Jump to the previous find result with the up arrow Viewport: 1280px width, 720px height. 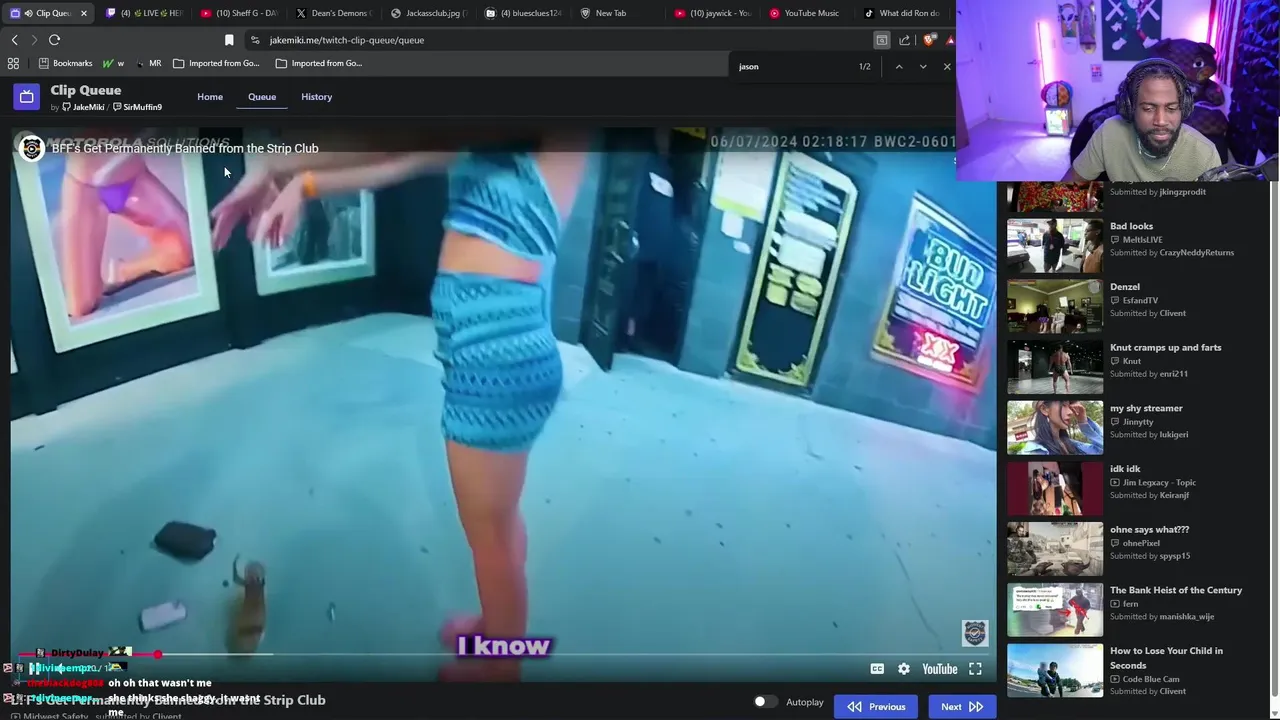pyautogui.click(x=899, y=66)
